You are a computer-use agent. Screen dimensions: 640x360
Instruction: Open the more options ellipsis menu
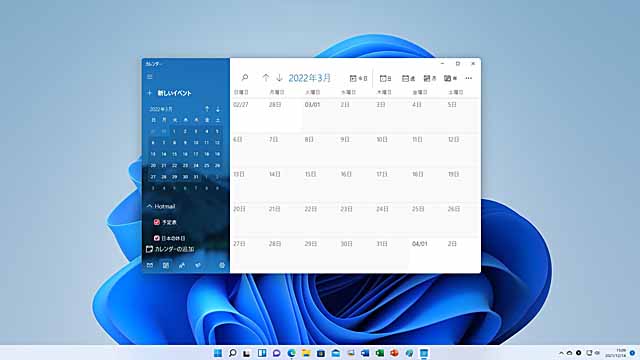(469, 78)
